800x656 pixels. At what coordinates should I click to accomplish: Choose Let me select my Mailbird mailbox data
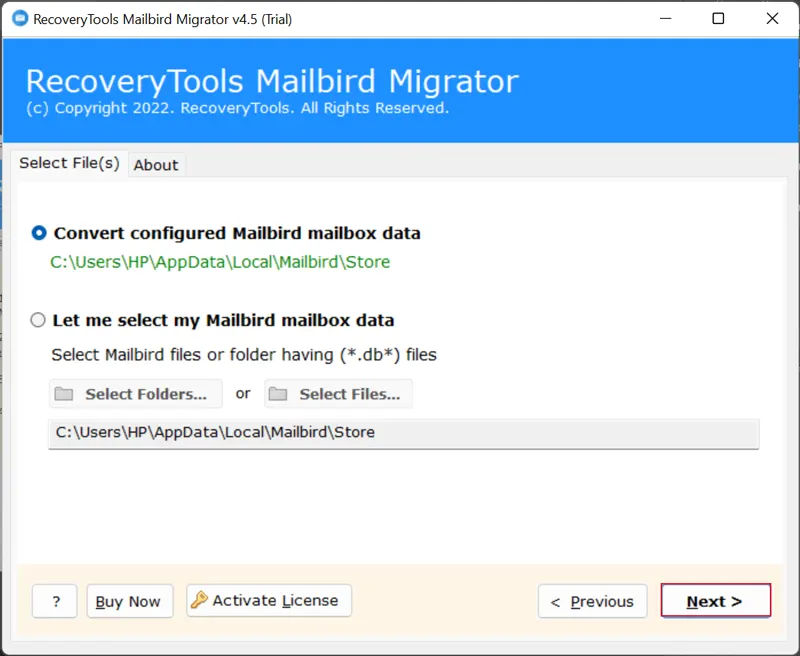39,321
